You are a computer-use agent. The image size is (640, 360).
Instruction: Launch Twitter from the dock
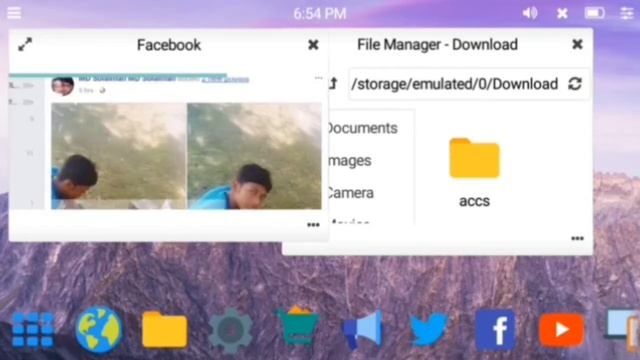429,329
